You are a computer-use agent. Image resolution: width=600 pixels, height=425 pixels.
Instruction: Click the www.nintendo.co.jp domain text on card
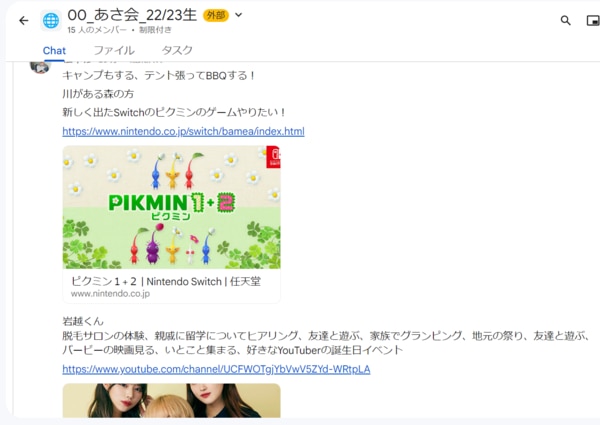click(110, 294)
